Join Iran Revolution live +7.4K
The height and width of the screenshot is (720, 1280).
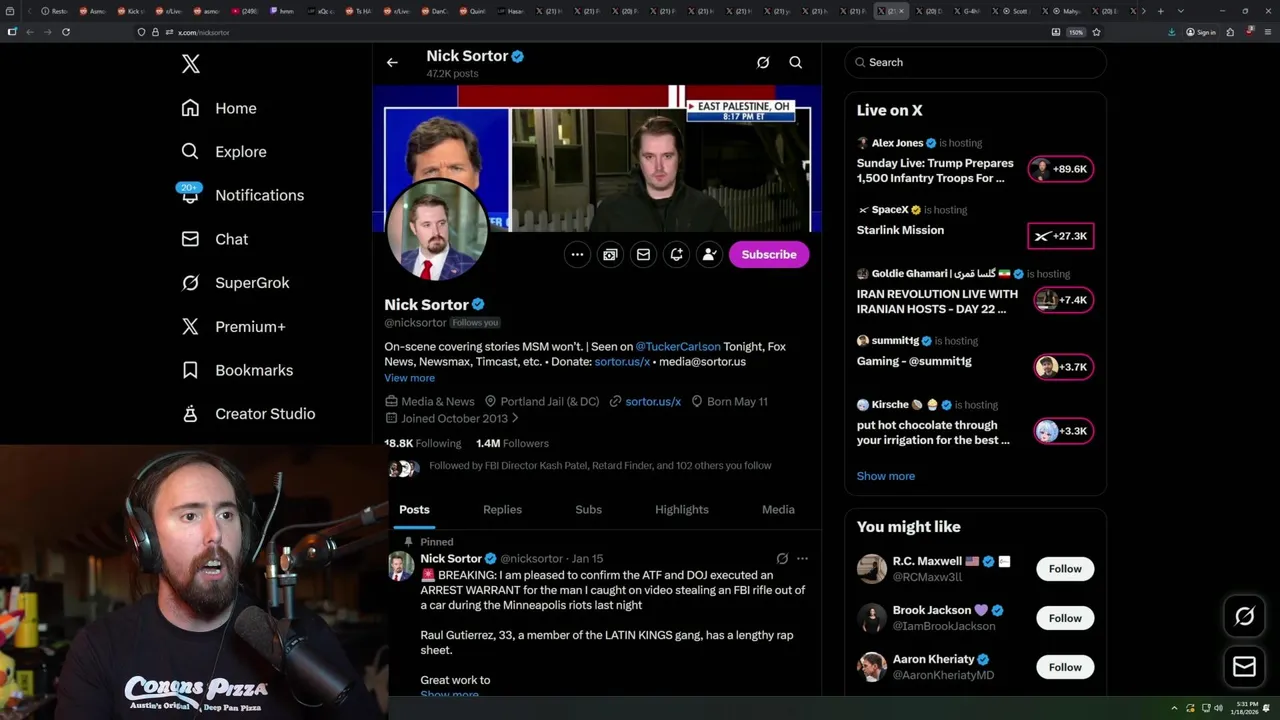[x=1063, y=300]
